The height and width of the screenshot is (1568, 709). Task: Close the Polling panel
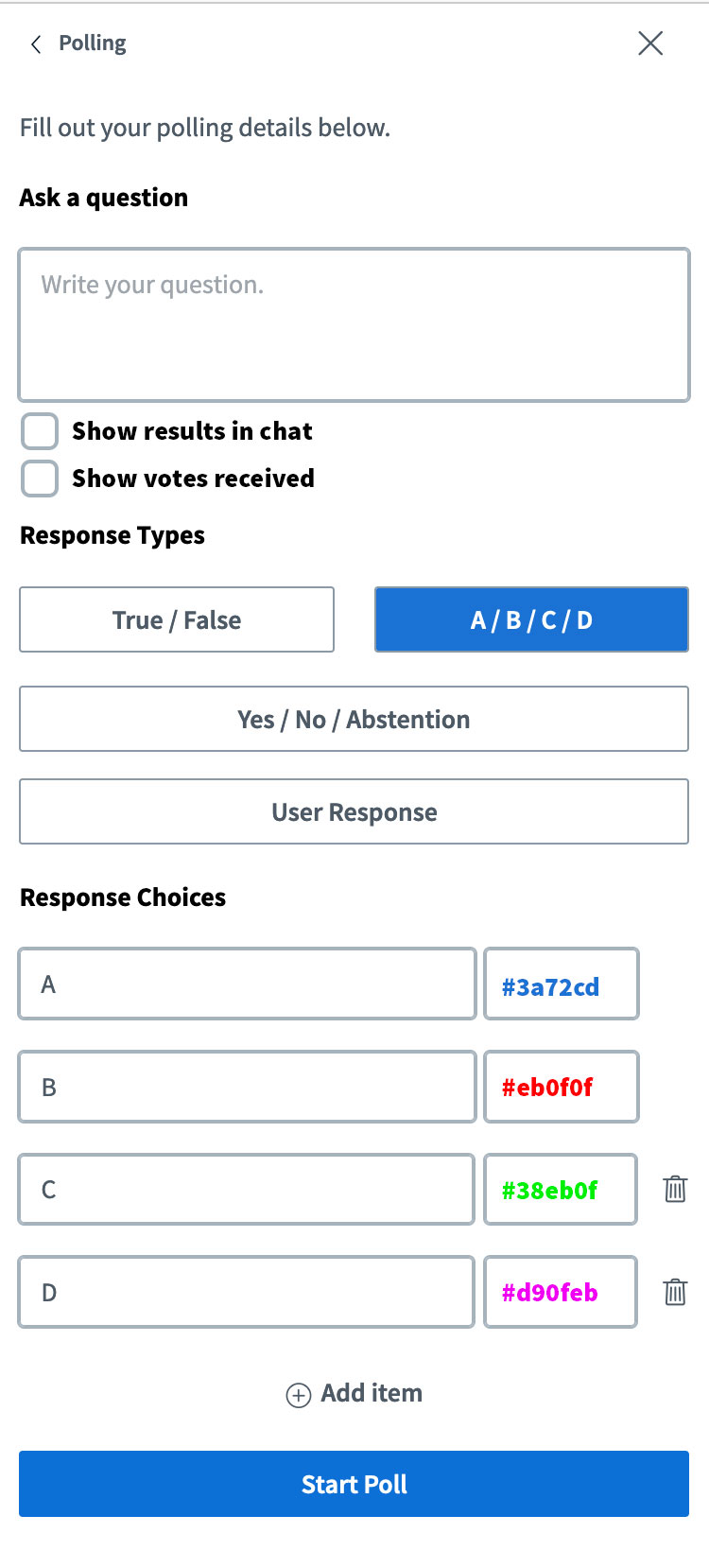(x=650, y=44)
